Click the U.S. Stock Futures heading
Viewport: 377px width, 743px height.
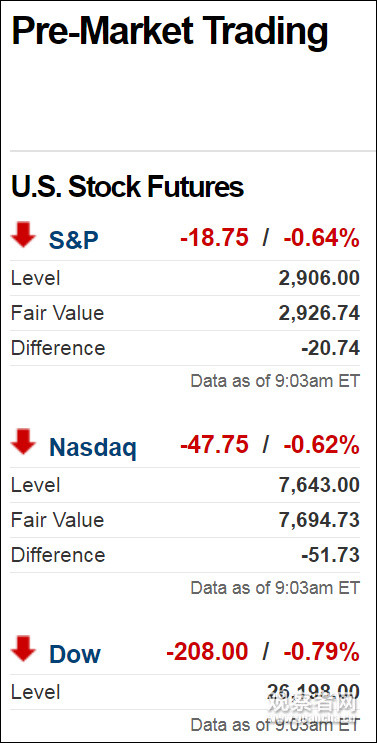[127, 187]
